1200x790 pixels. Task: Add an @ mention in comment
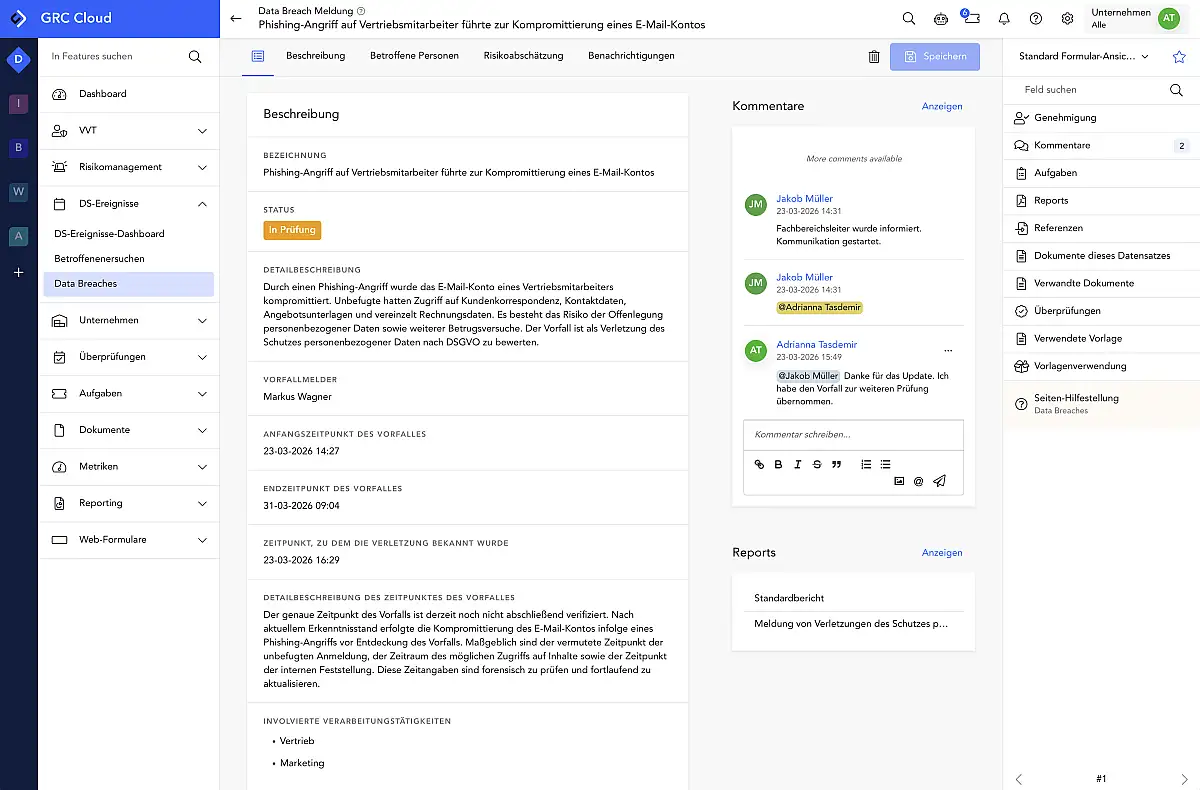[918, 481]
